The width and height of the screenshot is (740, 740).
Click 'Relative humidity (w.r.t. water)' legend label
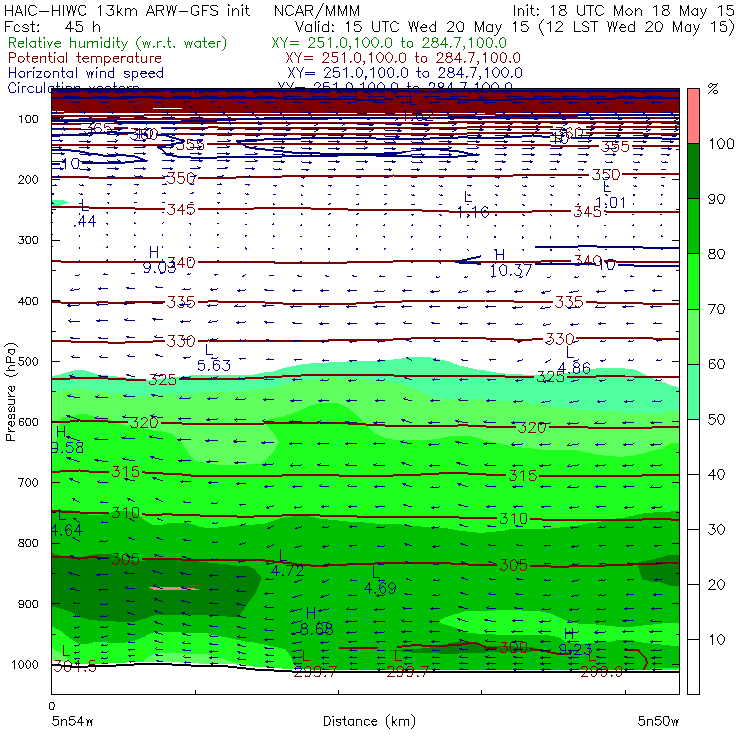pos(118,43)
